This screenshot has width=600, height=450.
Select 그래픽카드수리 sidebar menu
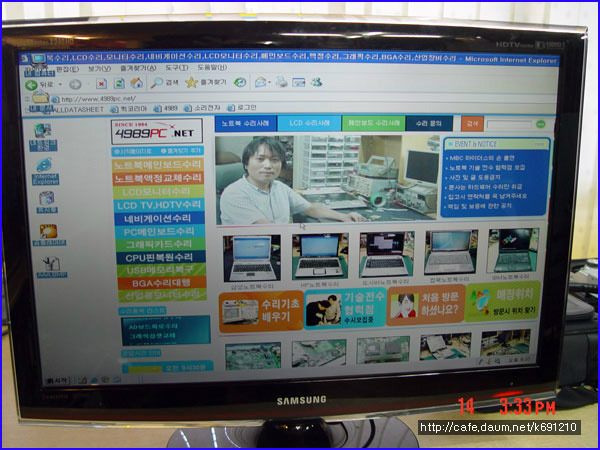[161, 244]
